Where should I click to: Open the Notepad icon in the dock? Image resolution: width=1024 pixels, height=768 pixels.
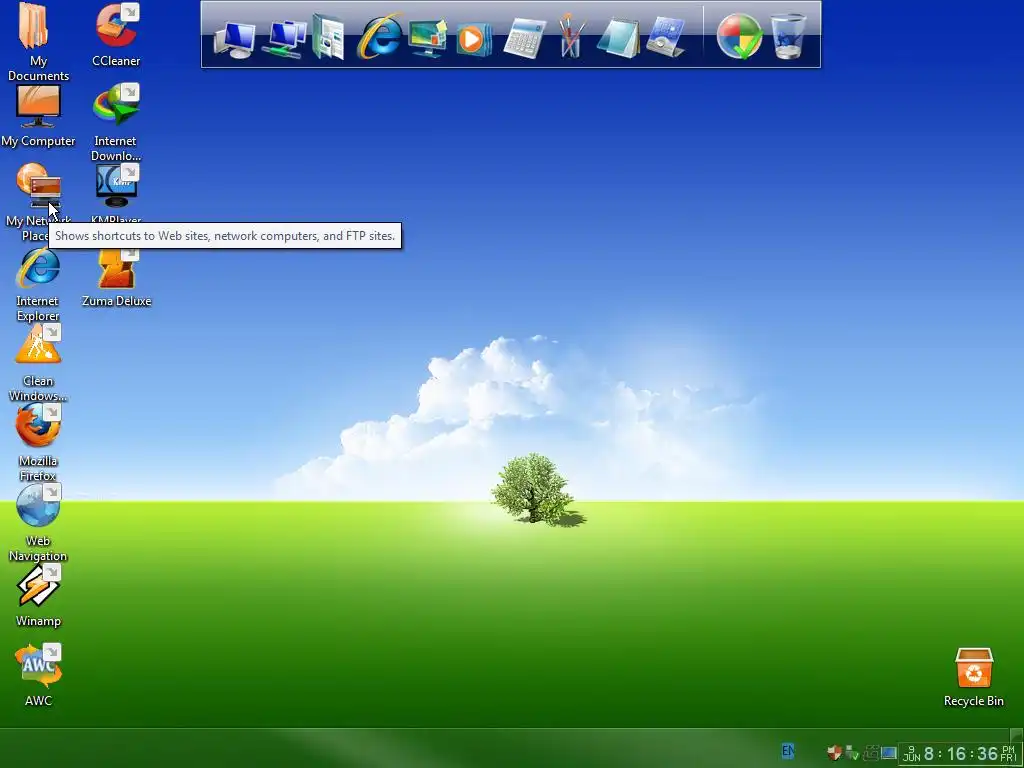click(618, 39)
